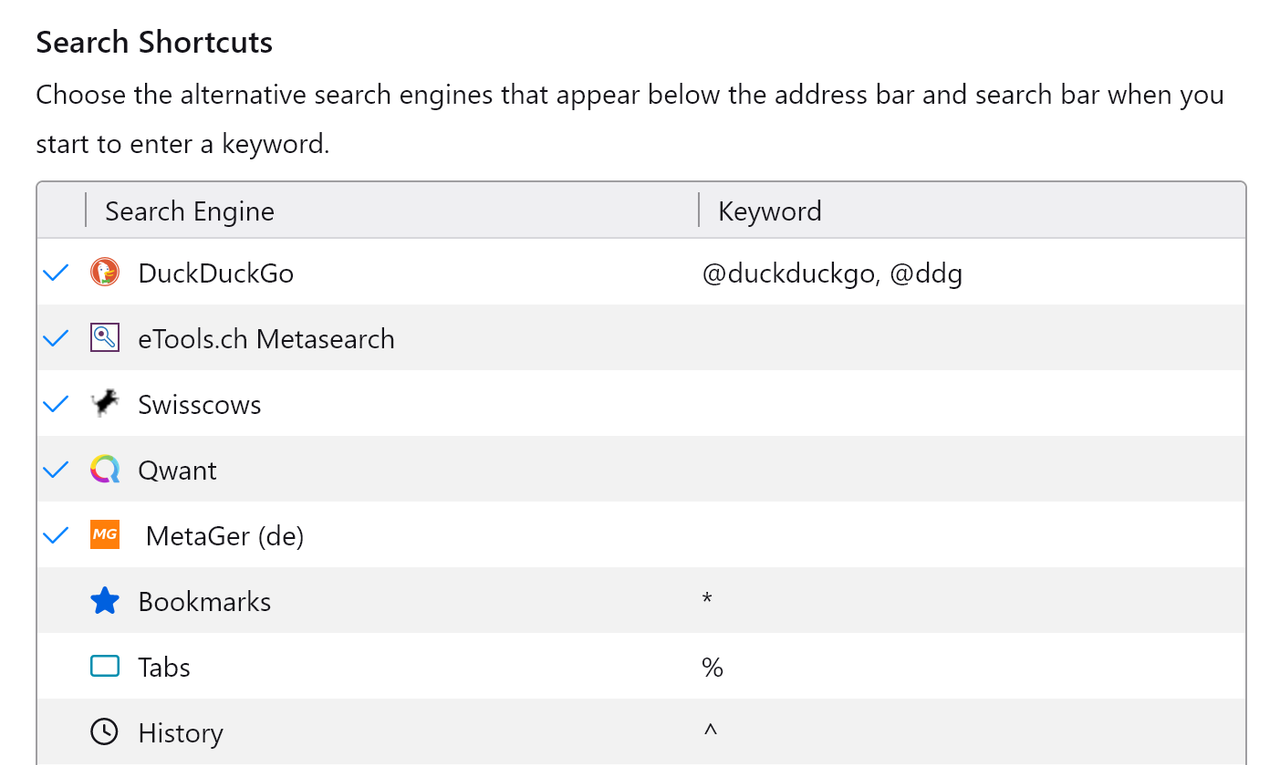Click the DuckDuckGo duck icon
This screenshot has height=765, width=1280.
click(105, 272)
